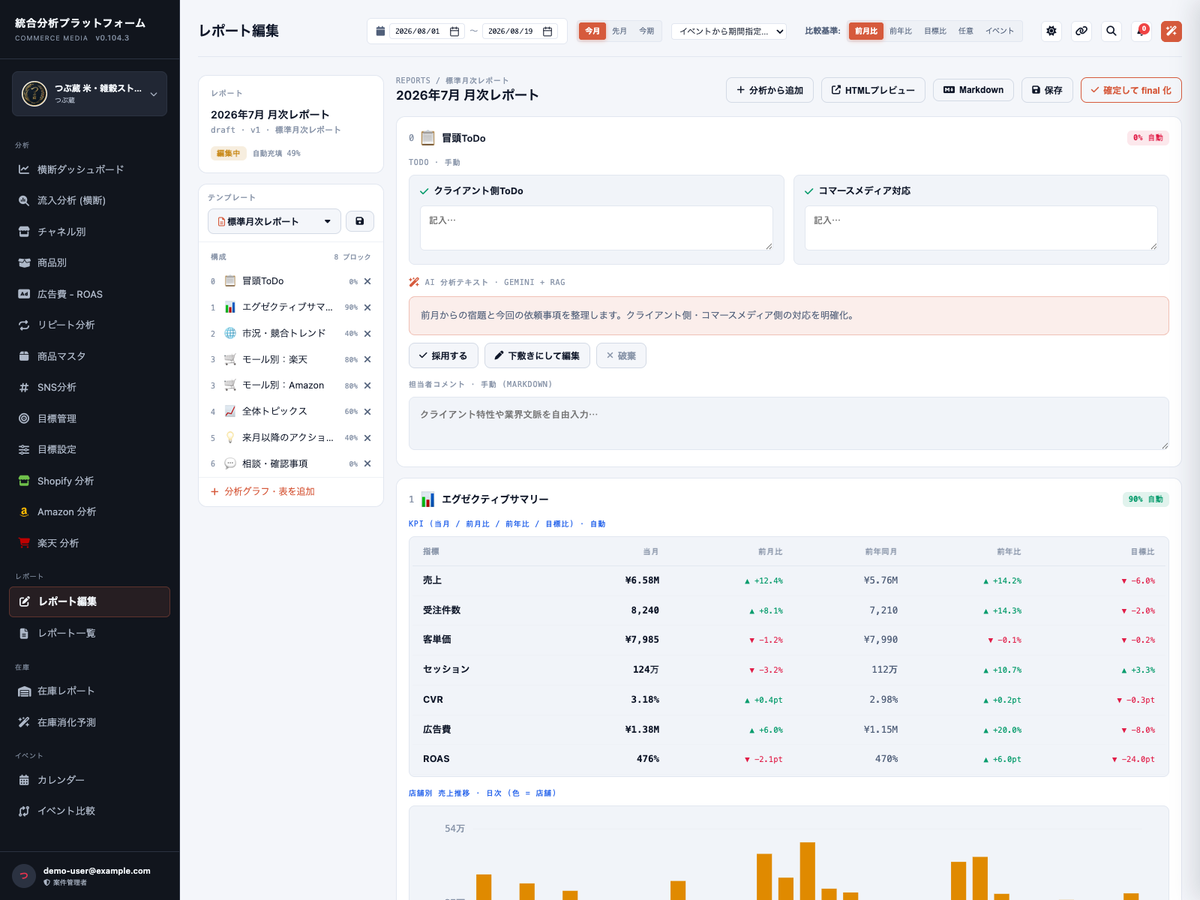Open レポート一覧 in sidebar

(x=90, y=634)
